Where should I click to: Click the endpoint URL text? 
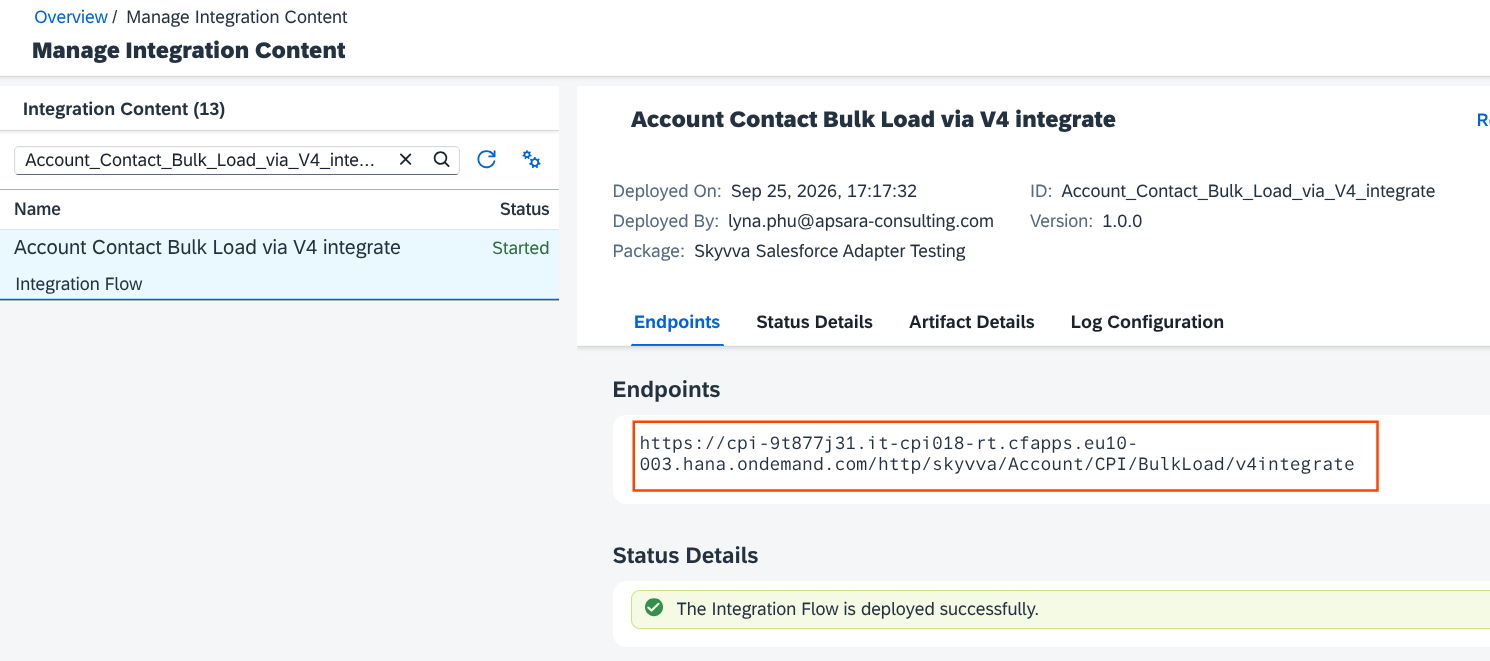tap(997, 453)
